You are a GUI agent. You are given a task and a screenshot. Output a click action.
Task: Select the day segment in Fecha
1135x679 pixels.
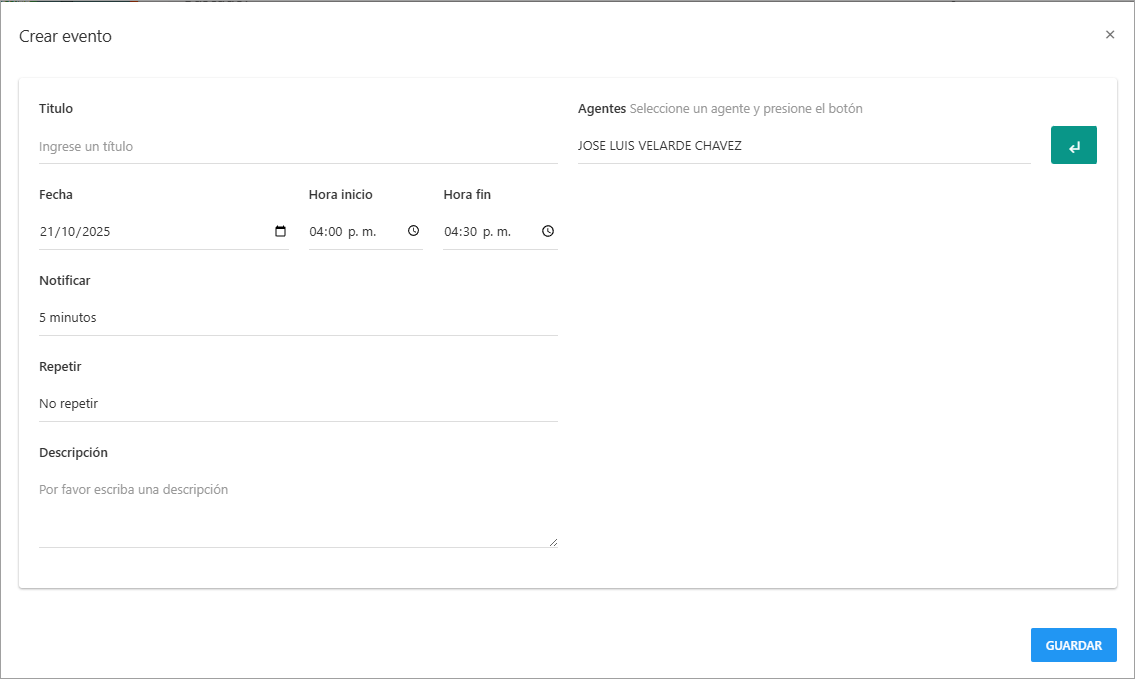click(47, 232)
